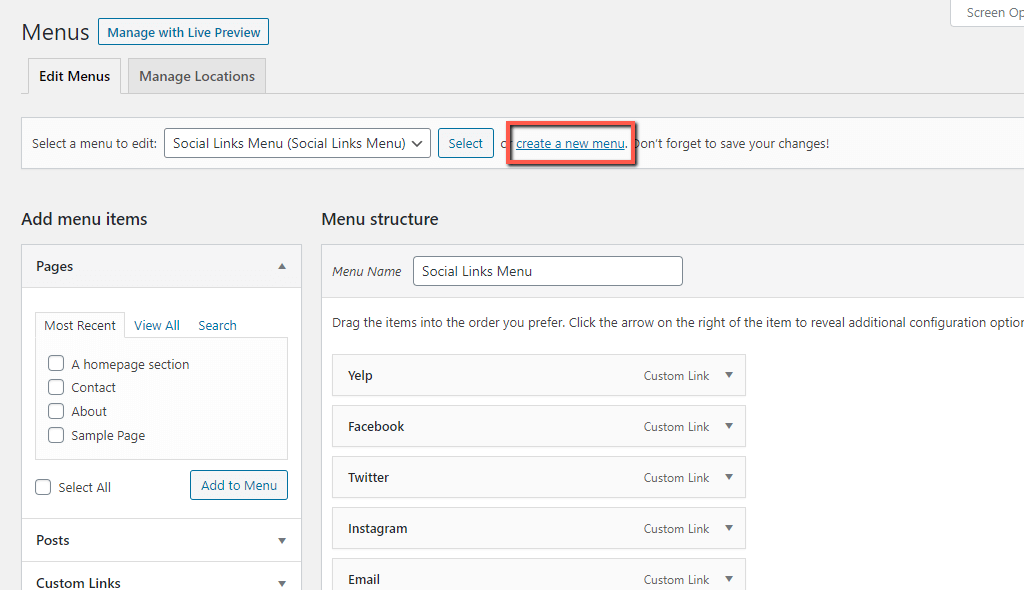This screenshot has width=1024, height=590.
Task: Click the Email menu item title
Action: click(x=364, y=580)
